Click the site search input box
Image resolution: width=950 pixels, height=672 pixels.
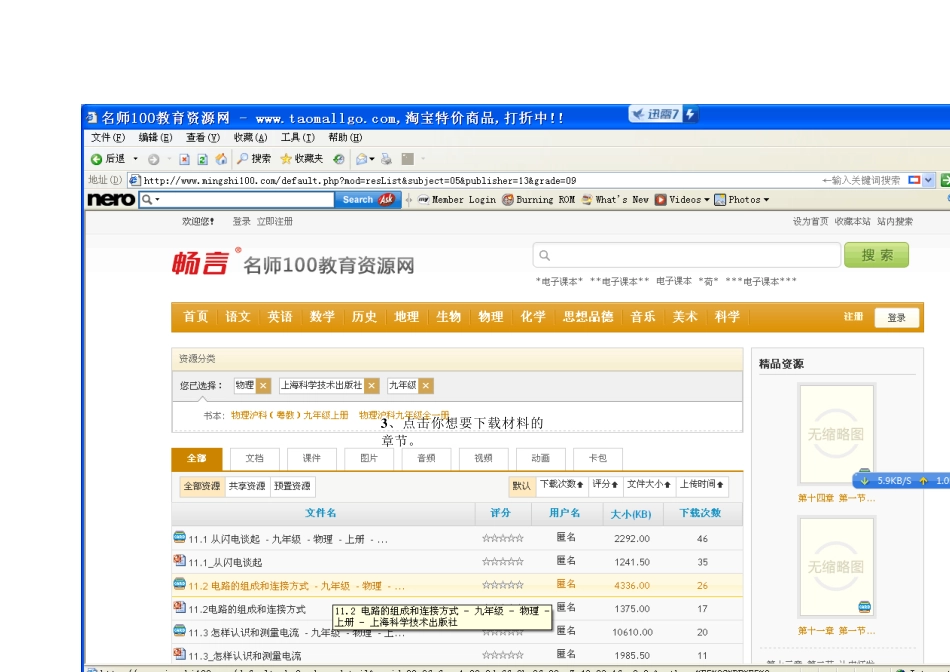pyautogui.click(x=687, y=255)
